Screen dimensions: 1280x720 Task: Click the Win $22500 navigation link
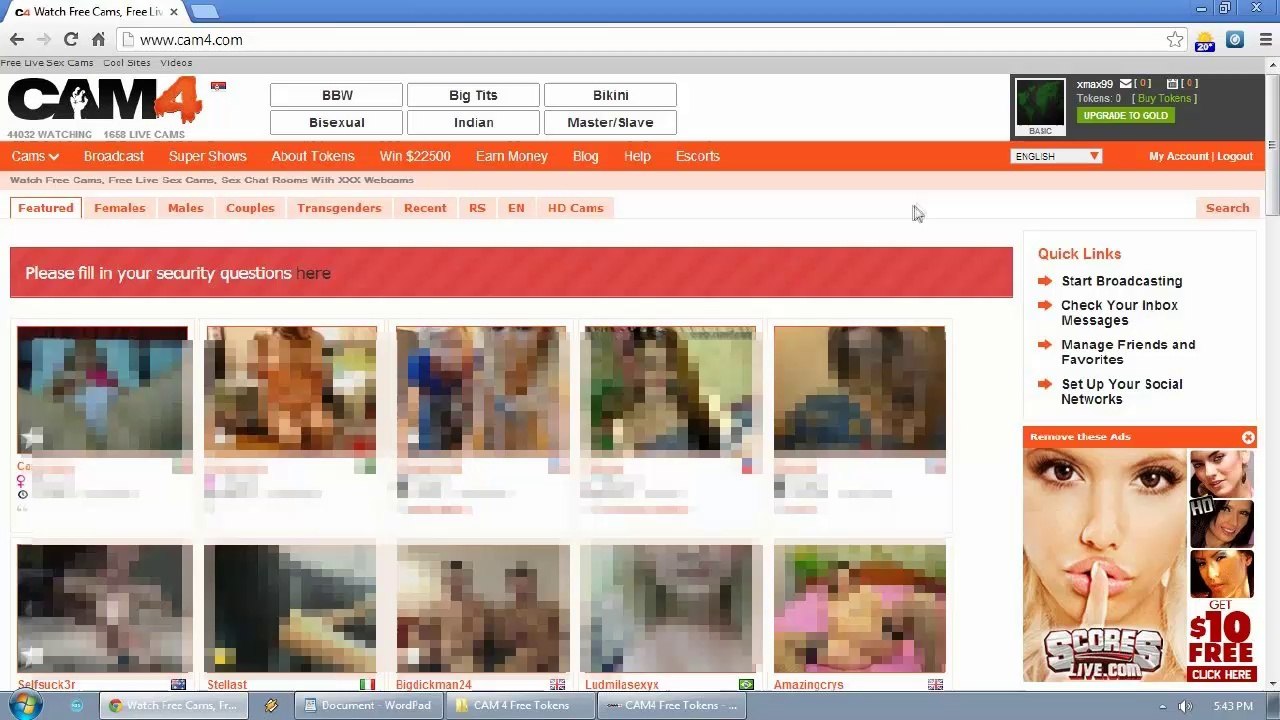[415, 156]
